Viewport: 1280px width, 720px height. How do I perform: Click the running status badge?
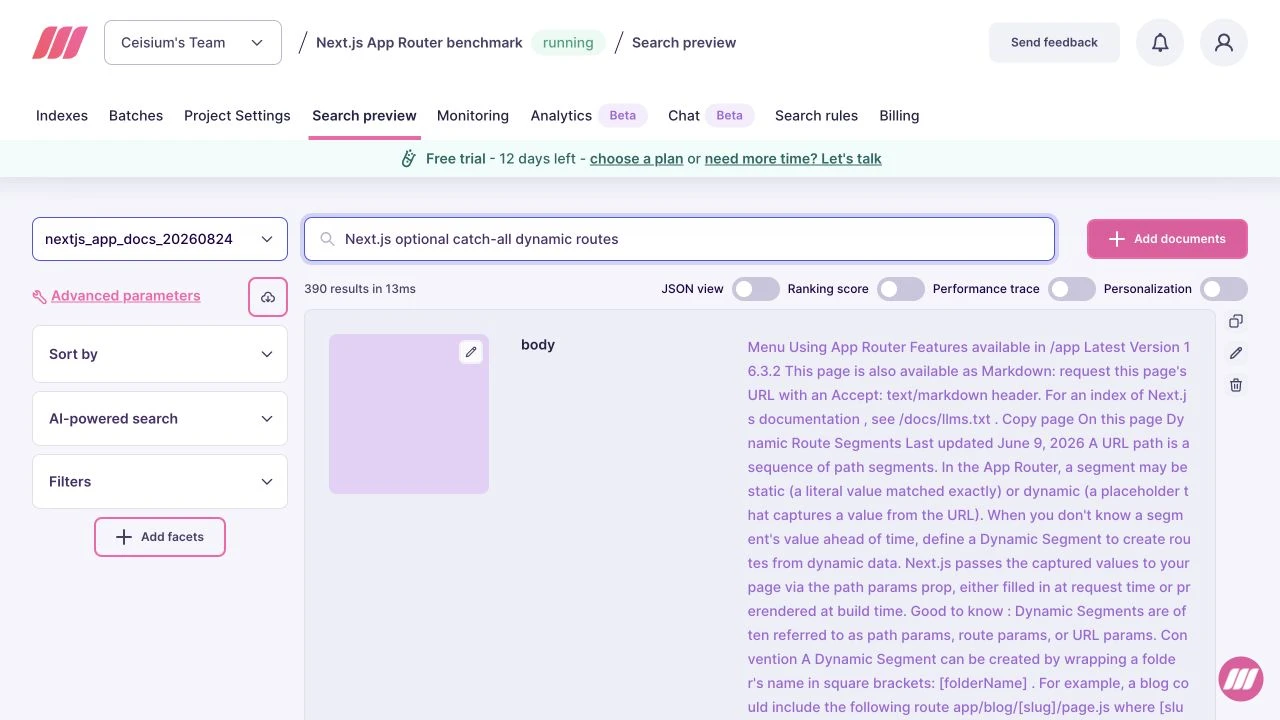coord(568,43)
